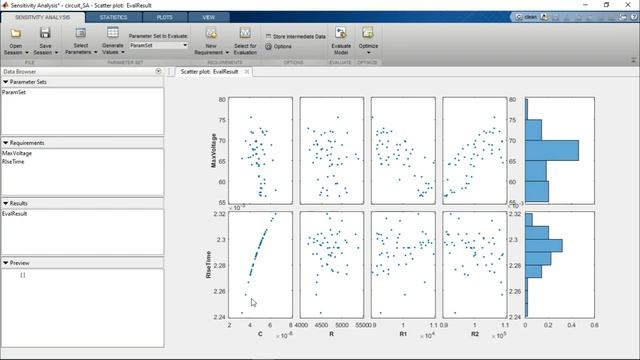640x360 pixels.
Task: Switch to the Plots tab
Action: pos(164,17)
